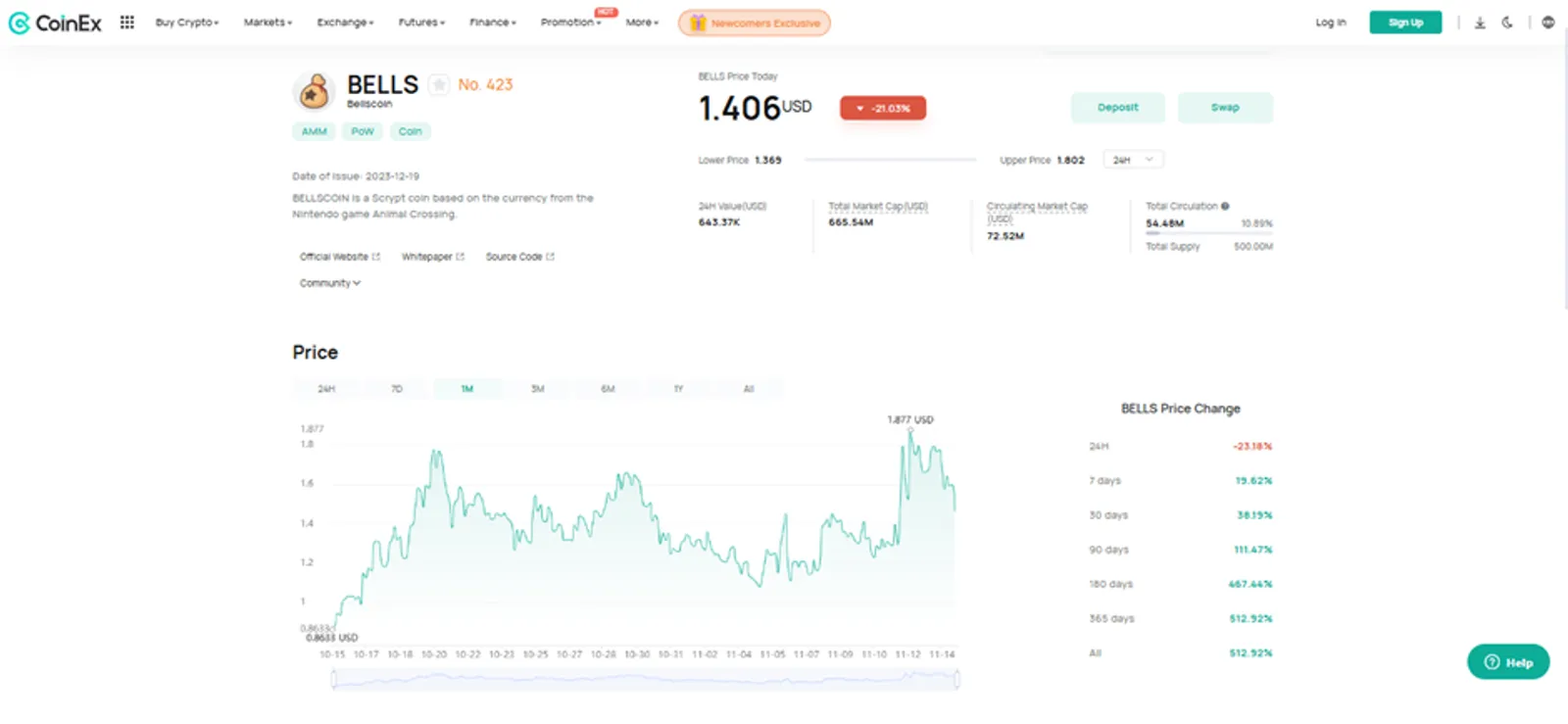
Task: Click the download app icon
Action: 1480,23
